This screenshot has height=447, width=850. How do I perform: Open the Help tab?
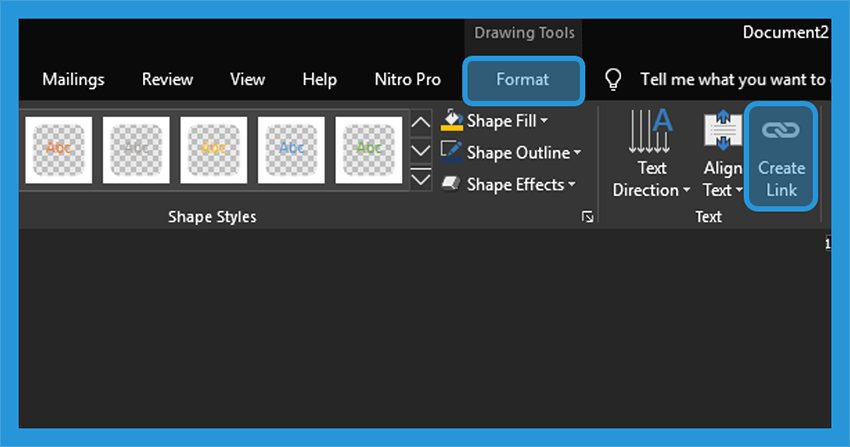tap(319, 80)
